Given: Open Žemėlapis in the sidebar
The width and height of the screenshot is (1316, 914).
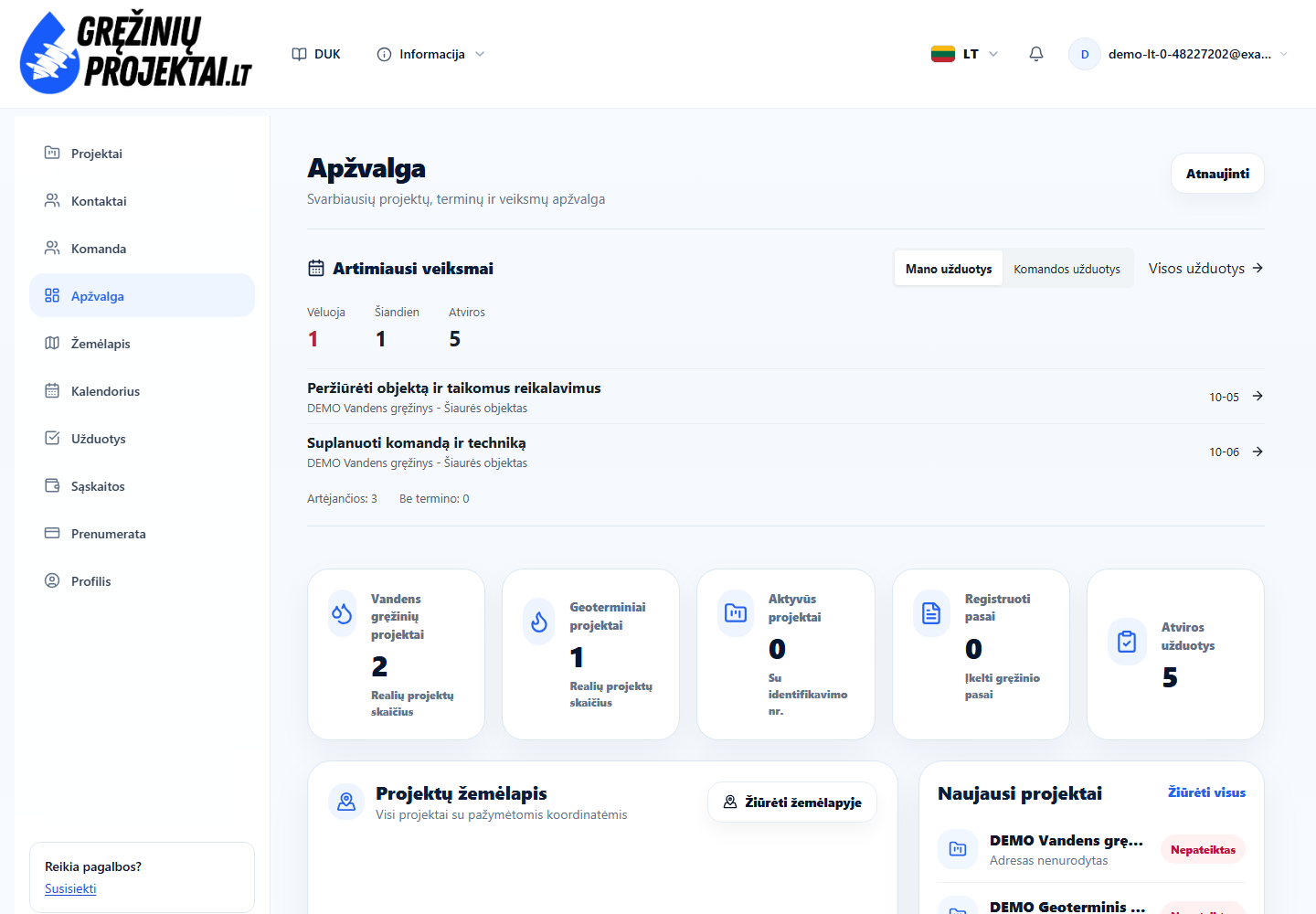Looking at the screenshot, I should pyautogui.click(x=142, y=344).
